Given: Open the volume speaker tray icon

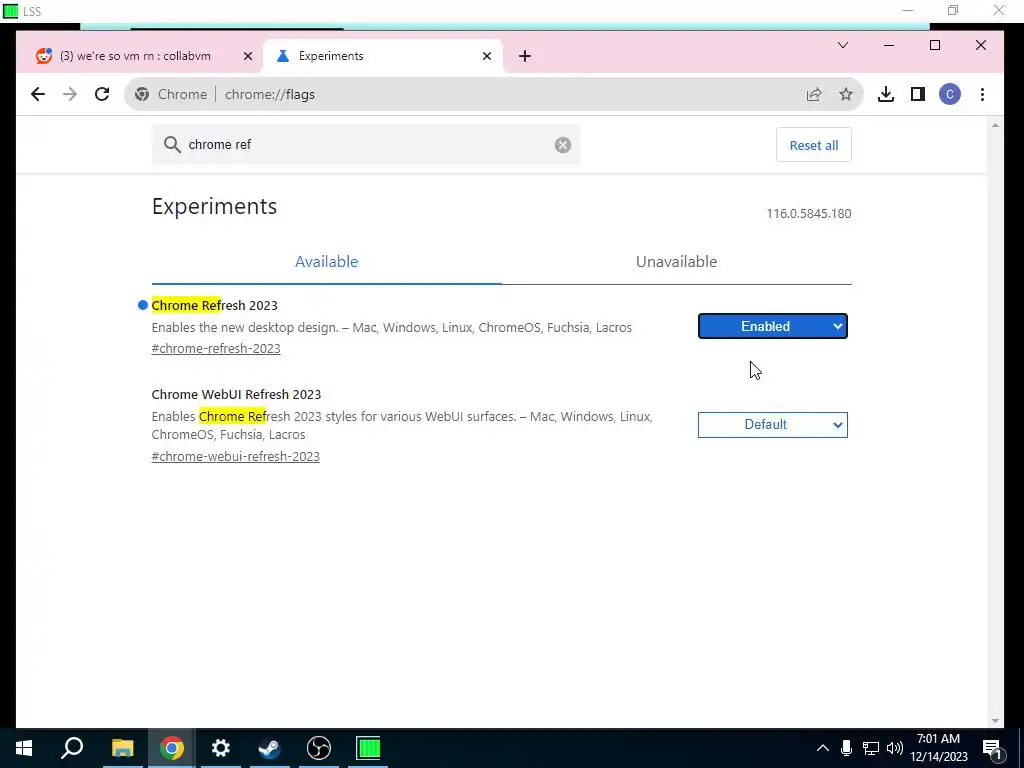Looking at the screenshot, I should [895, 748].
